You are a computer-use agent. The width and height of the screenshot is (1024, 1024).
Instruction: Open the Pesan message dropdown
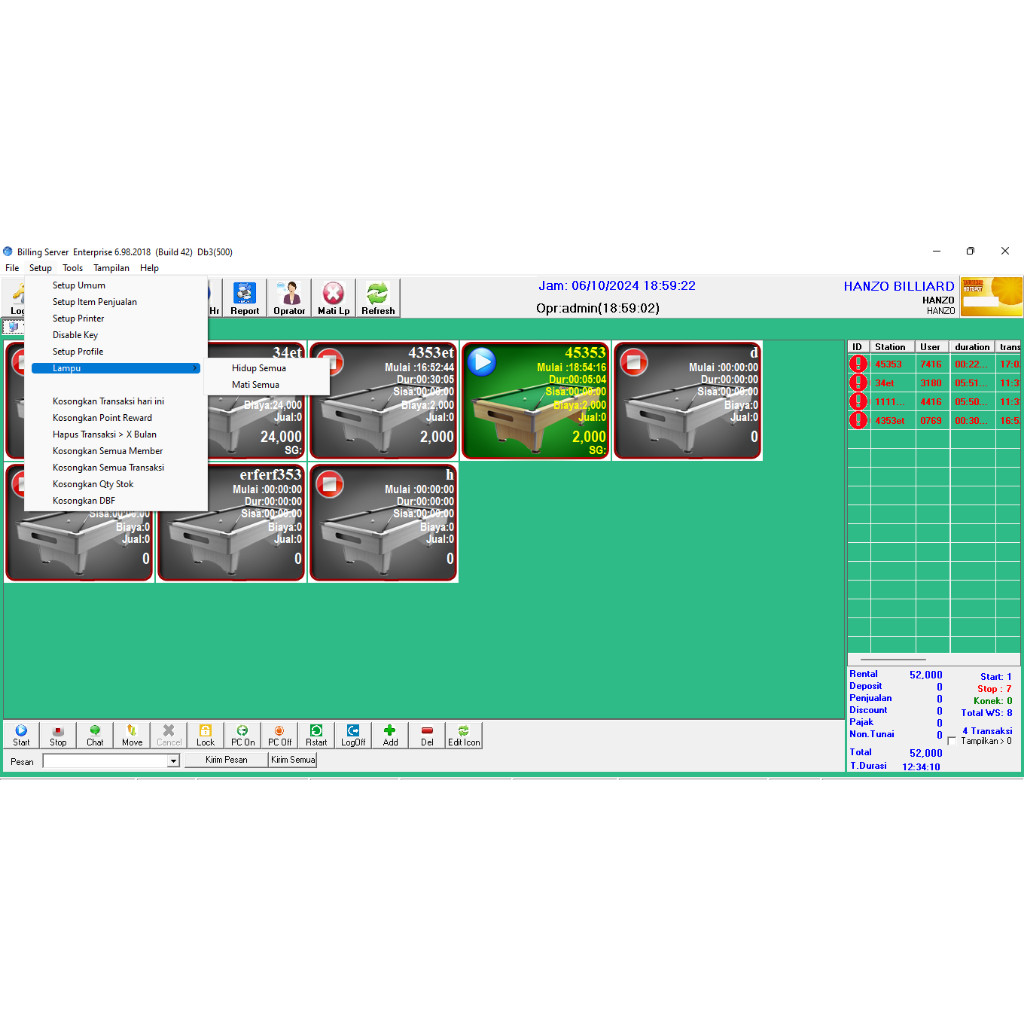[x=173, y=761]
